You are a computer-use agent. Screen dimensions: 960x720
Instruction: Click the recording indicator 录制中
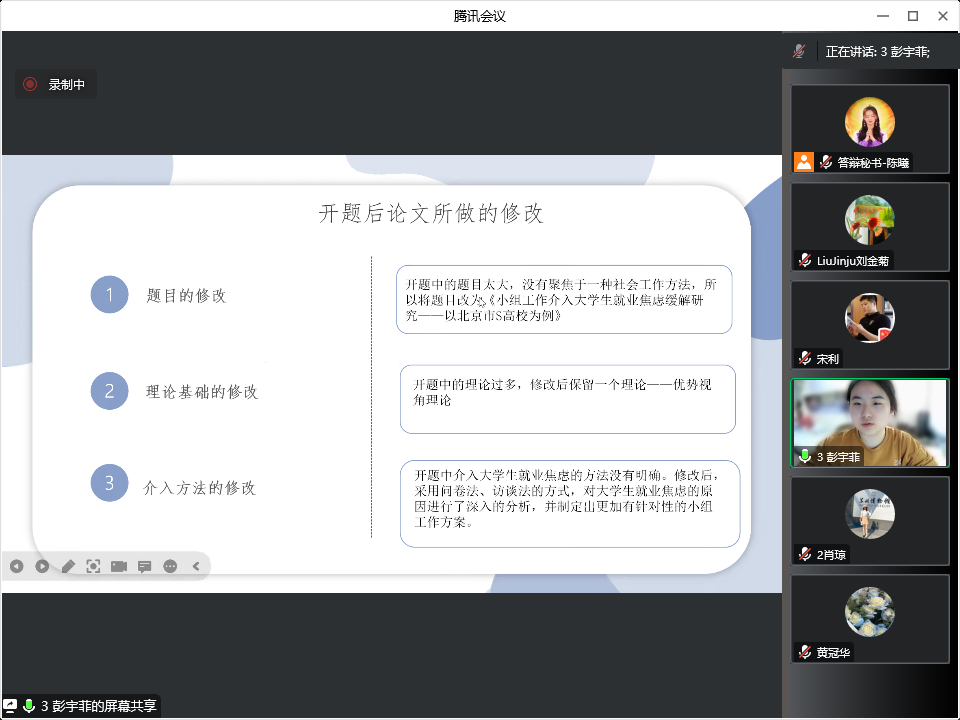(57, 85)
